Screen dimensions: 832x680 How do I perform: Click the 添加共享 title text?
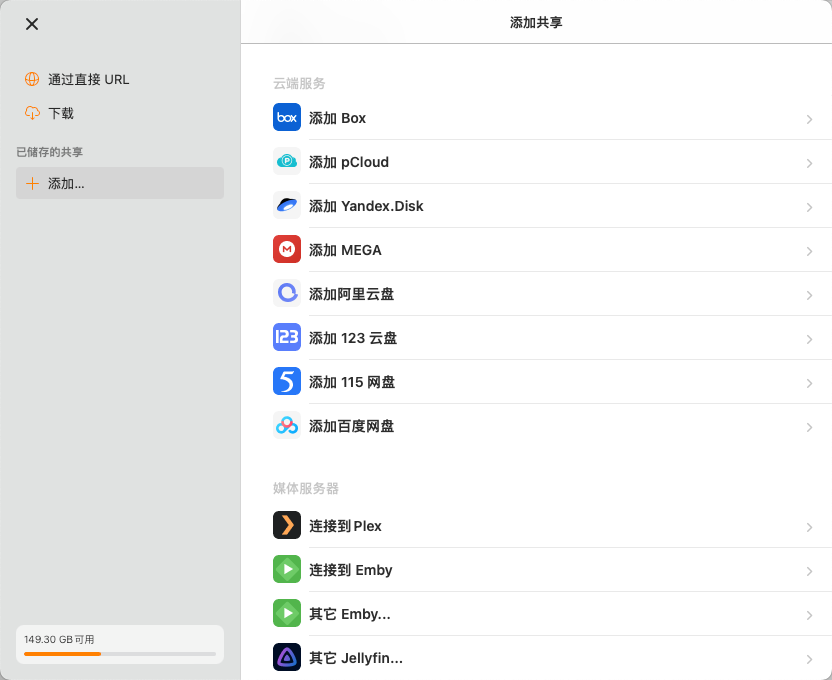[536, 22]
